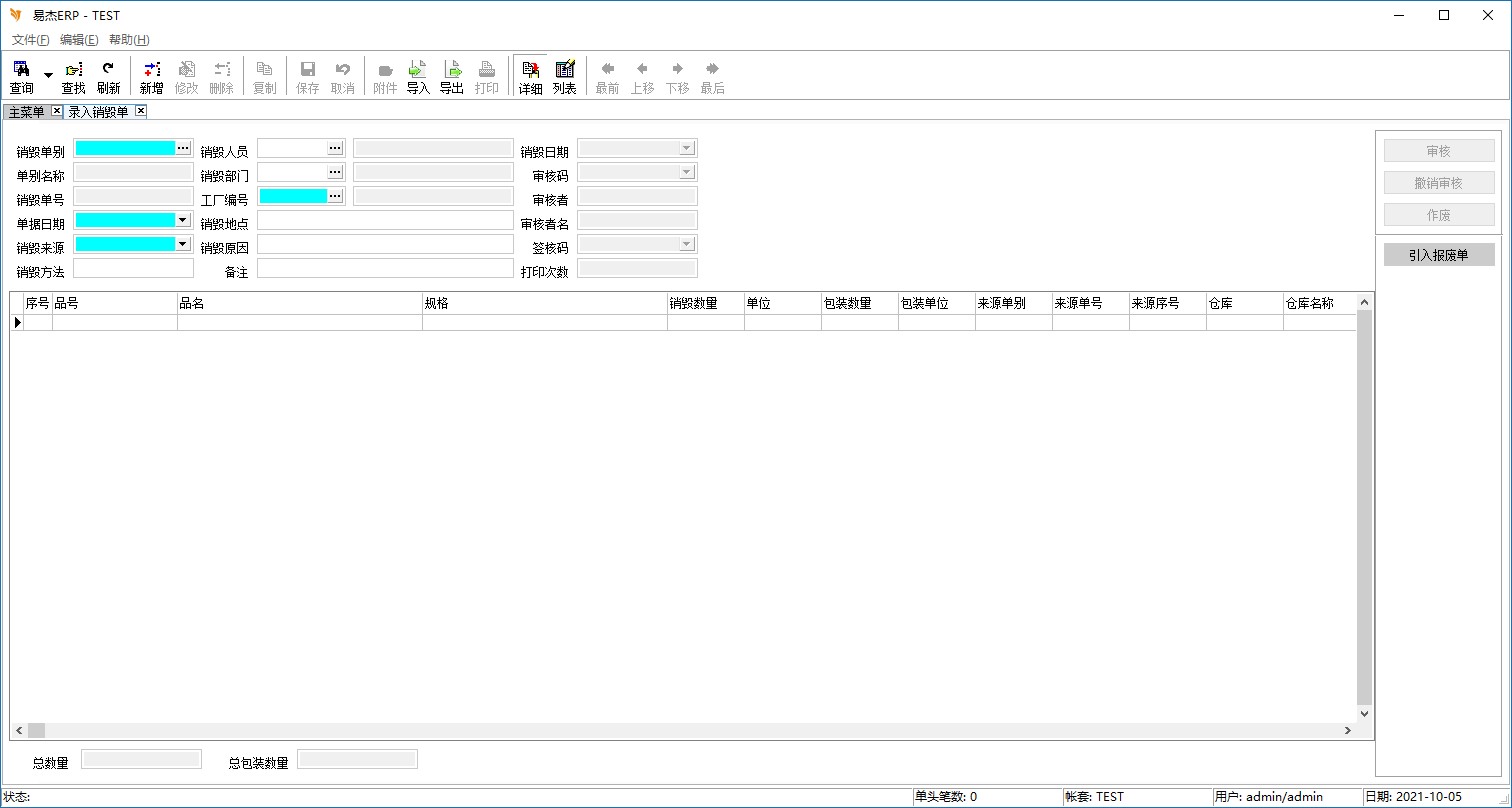This screenshot has width=1512, height=808.
Task: Expand the 销毁来源 dropdown
Action: coord(182,244)
